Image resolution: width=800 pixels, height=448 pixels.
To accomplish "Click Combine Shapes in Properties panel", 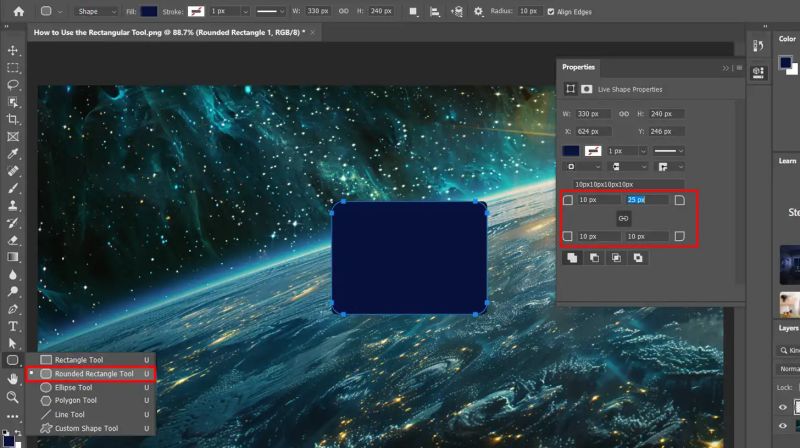I will [x=572, y=258].
